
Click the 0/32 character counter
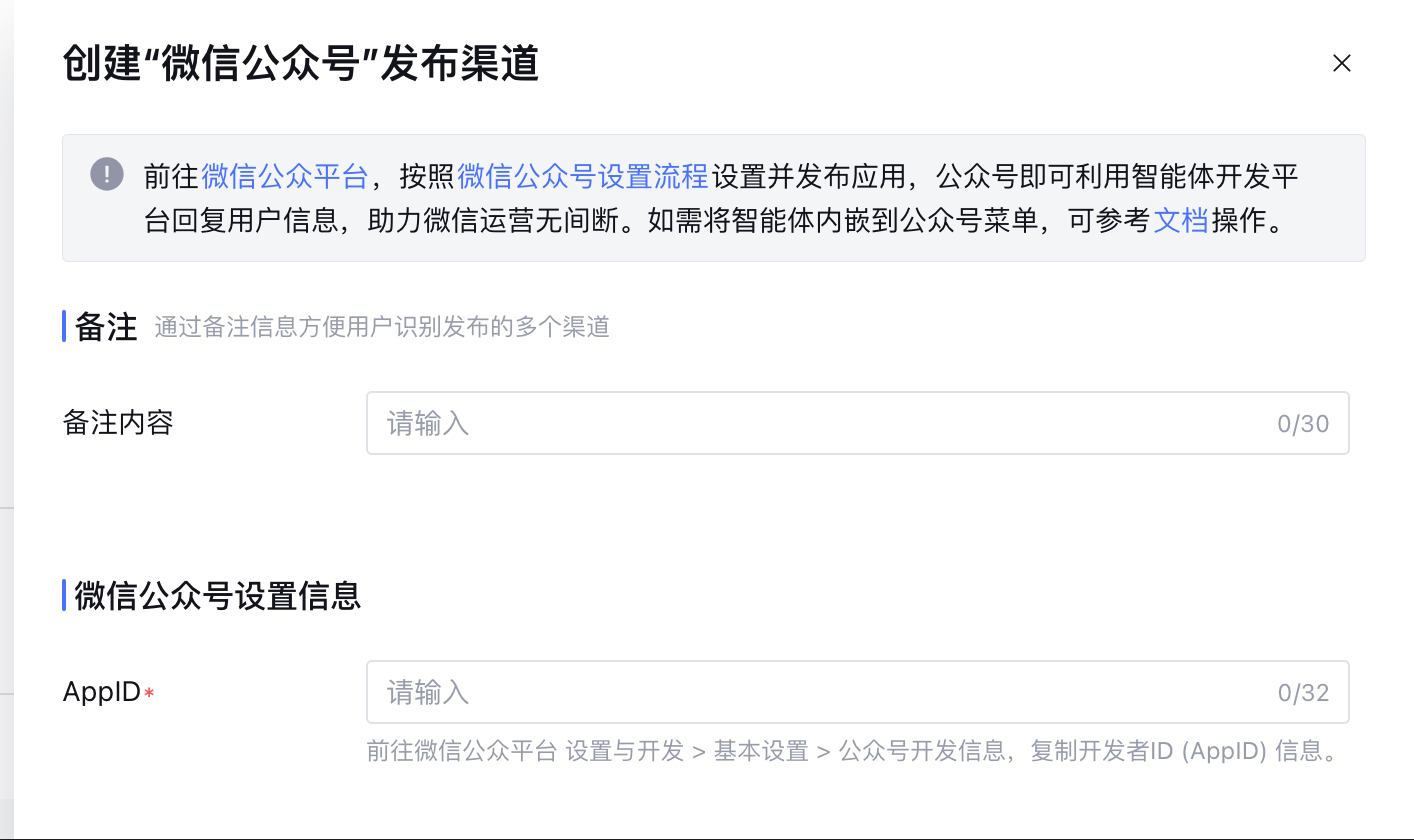[x=1303, y=693]
